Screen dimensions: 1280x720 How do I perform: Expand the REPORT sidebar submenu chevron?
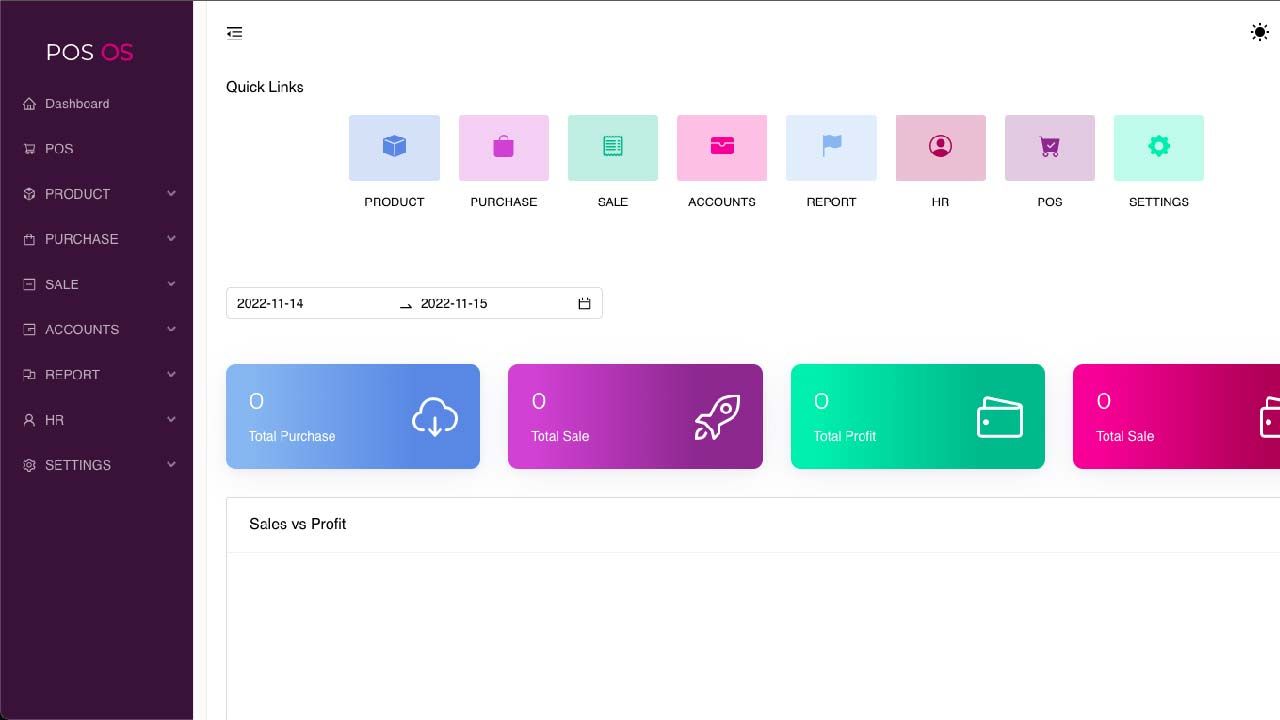[171, 374]
